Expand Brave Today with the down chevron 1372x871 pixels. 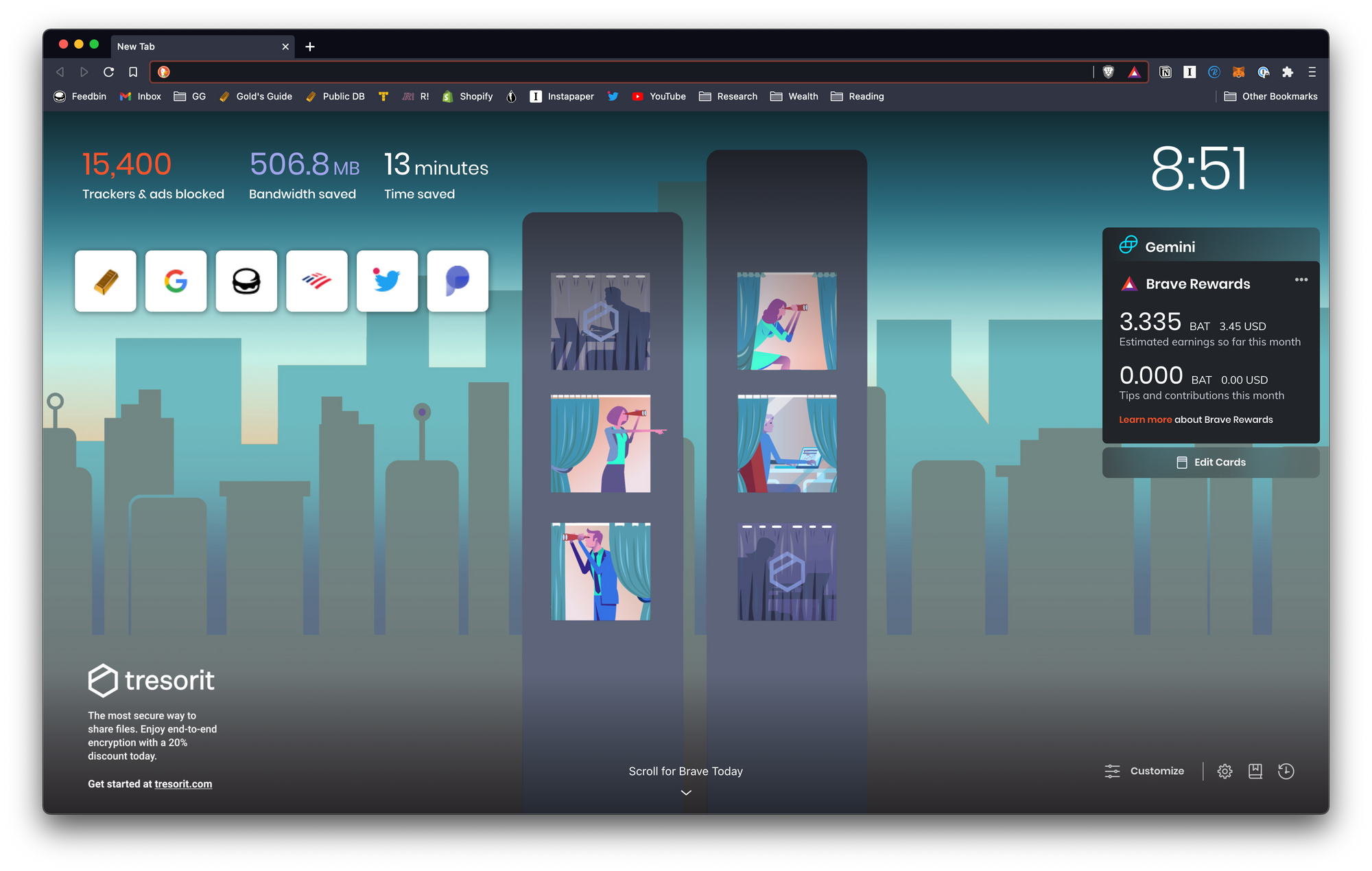tap(685, 793)
